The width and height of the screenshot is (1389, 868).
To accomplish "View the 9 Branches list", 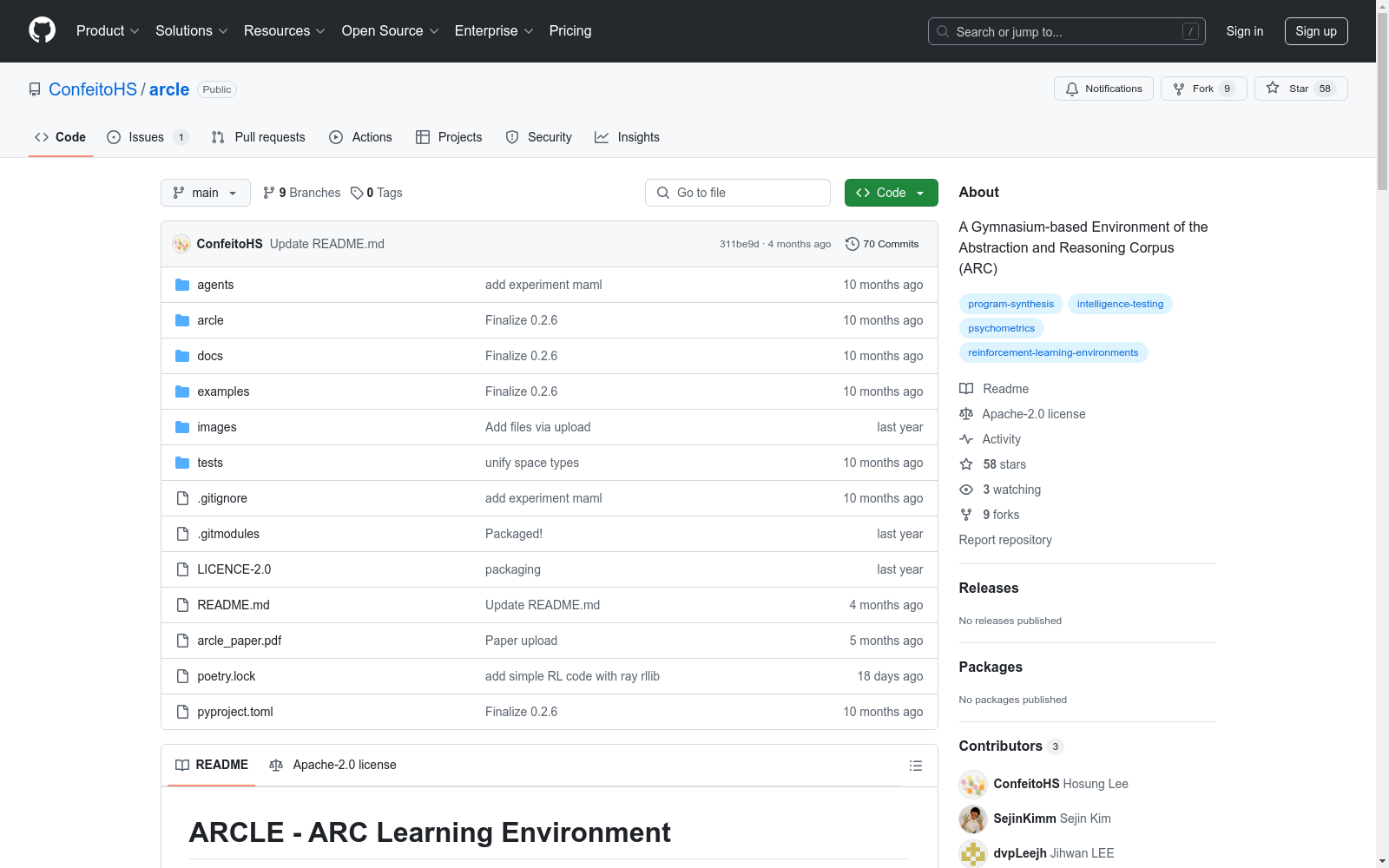I will click(x=302, y=193).
